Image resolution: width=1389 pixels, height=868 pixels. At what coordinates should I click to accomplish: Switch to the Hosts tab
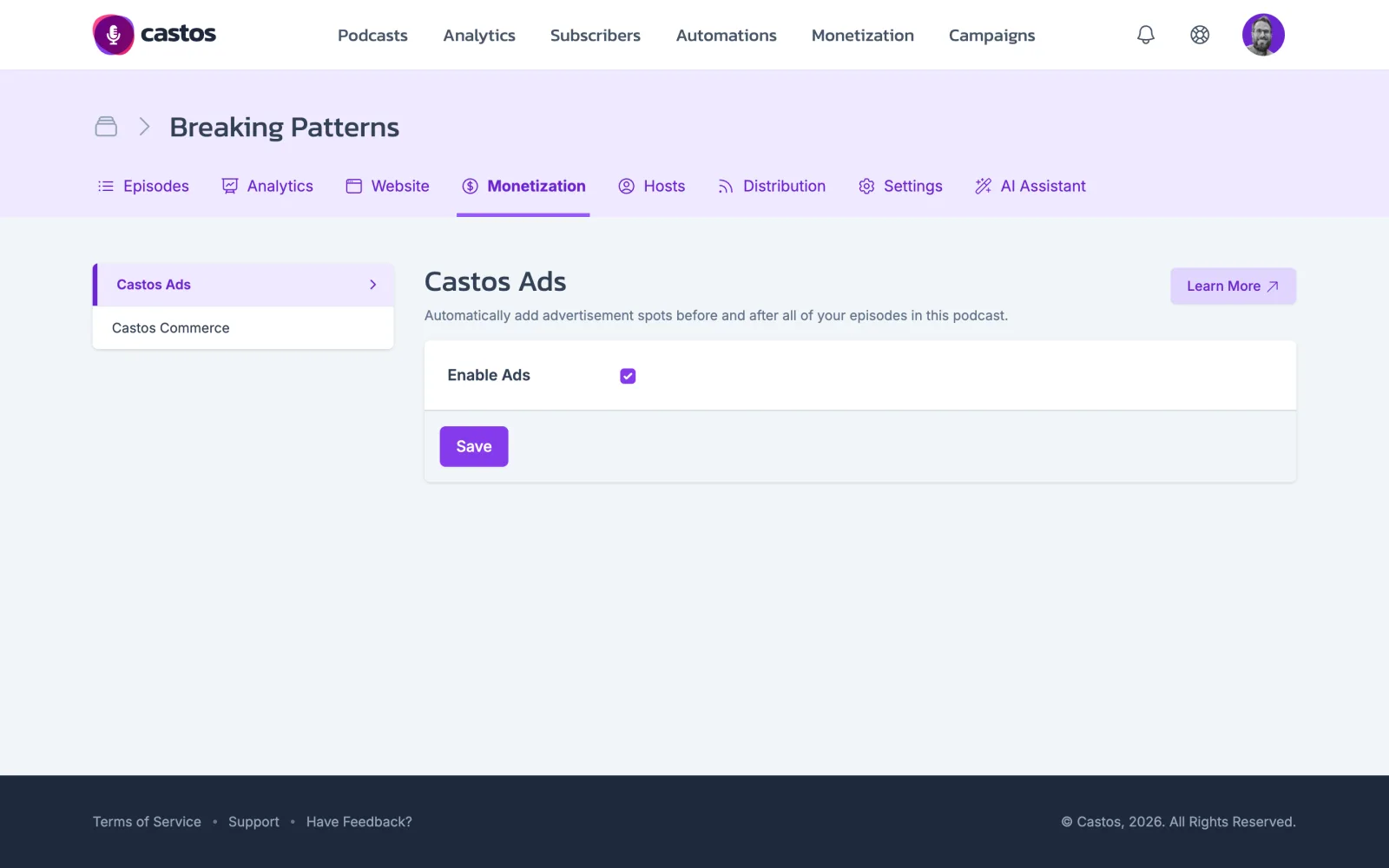click(652, 187)
